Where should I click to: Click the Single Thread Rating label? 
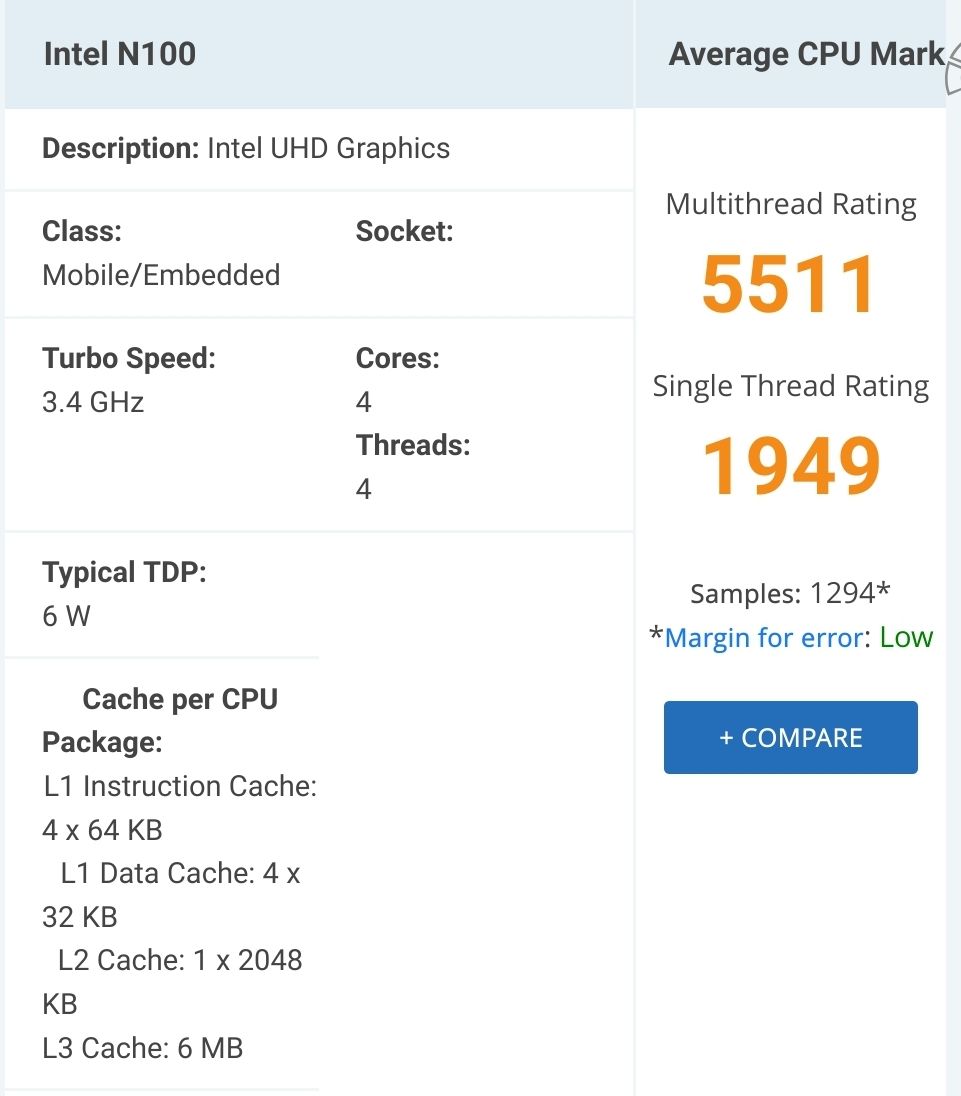pos(790,386)
